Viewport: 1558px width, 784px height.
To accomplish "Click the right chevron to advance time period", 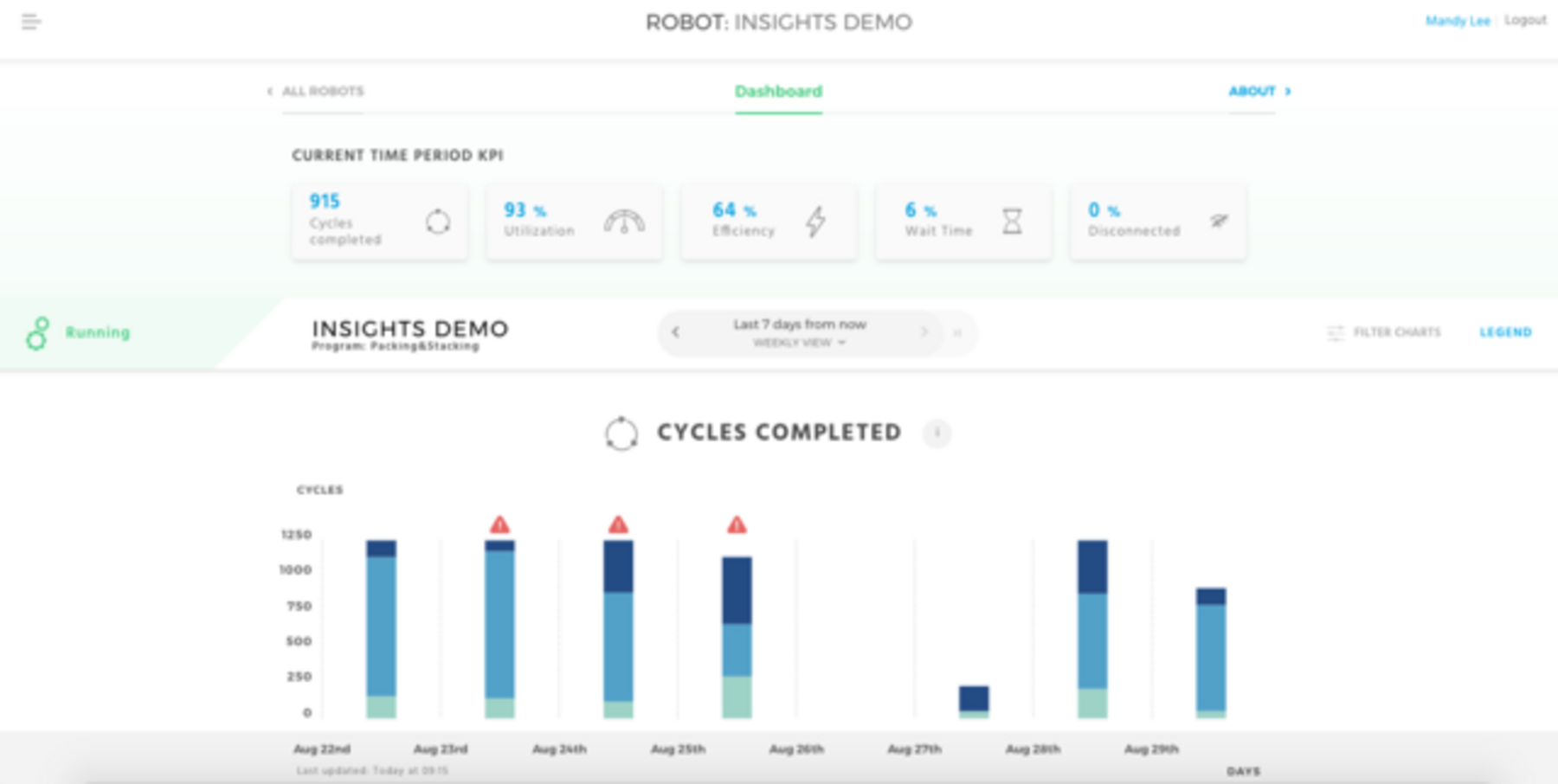I will coord(924,332).
